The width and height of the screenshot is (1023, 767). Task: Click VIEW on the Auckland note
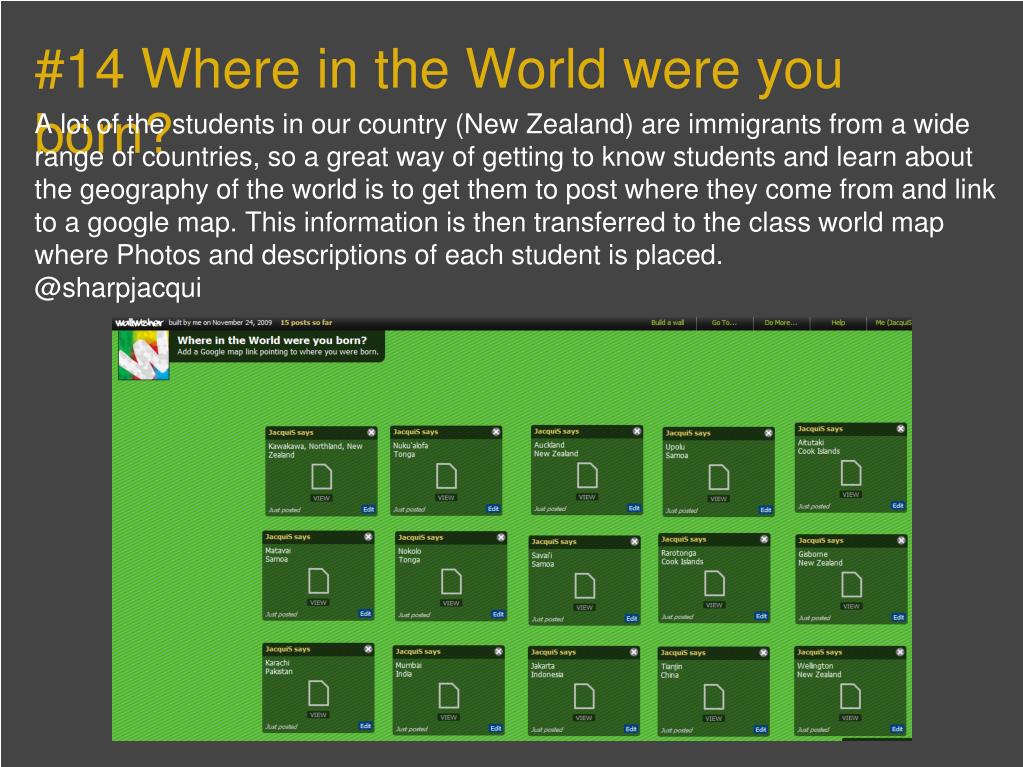(587, 497)
